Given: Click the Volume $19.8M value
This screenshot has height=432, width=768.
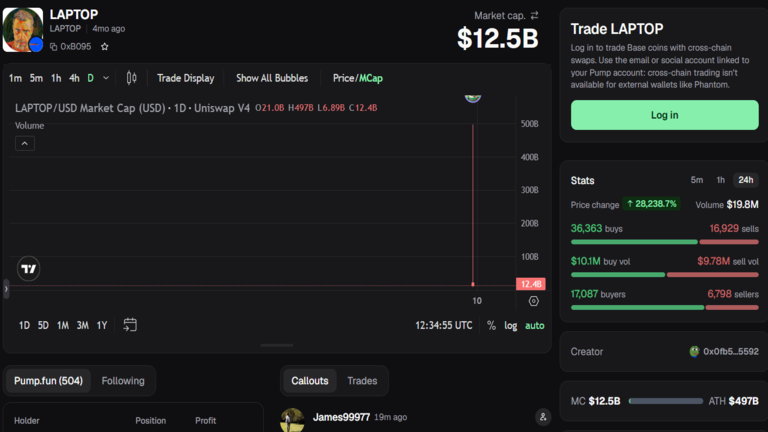Looking at the screenshot, I should (x=742, y=205).
